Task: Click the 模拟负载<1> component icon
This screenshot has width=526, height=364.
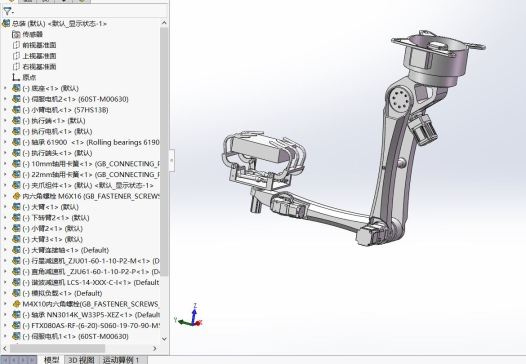Action: coord(16,293)
